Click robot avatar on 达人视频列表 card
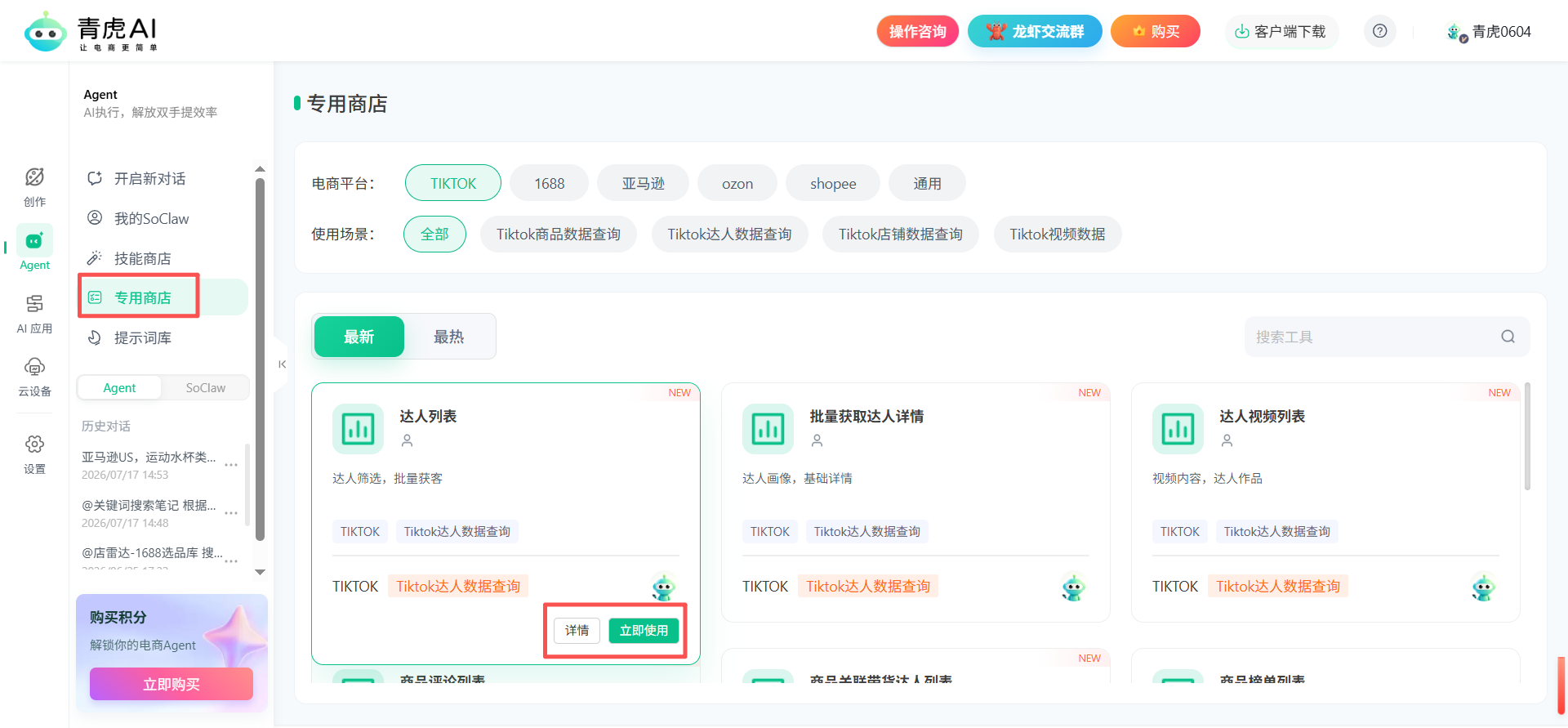 [1483, 587]
